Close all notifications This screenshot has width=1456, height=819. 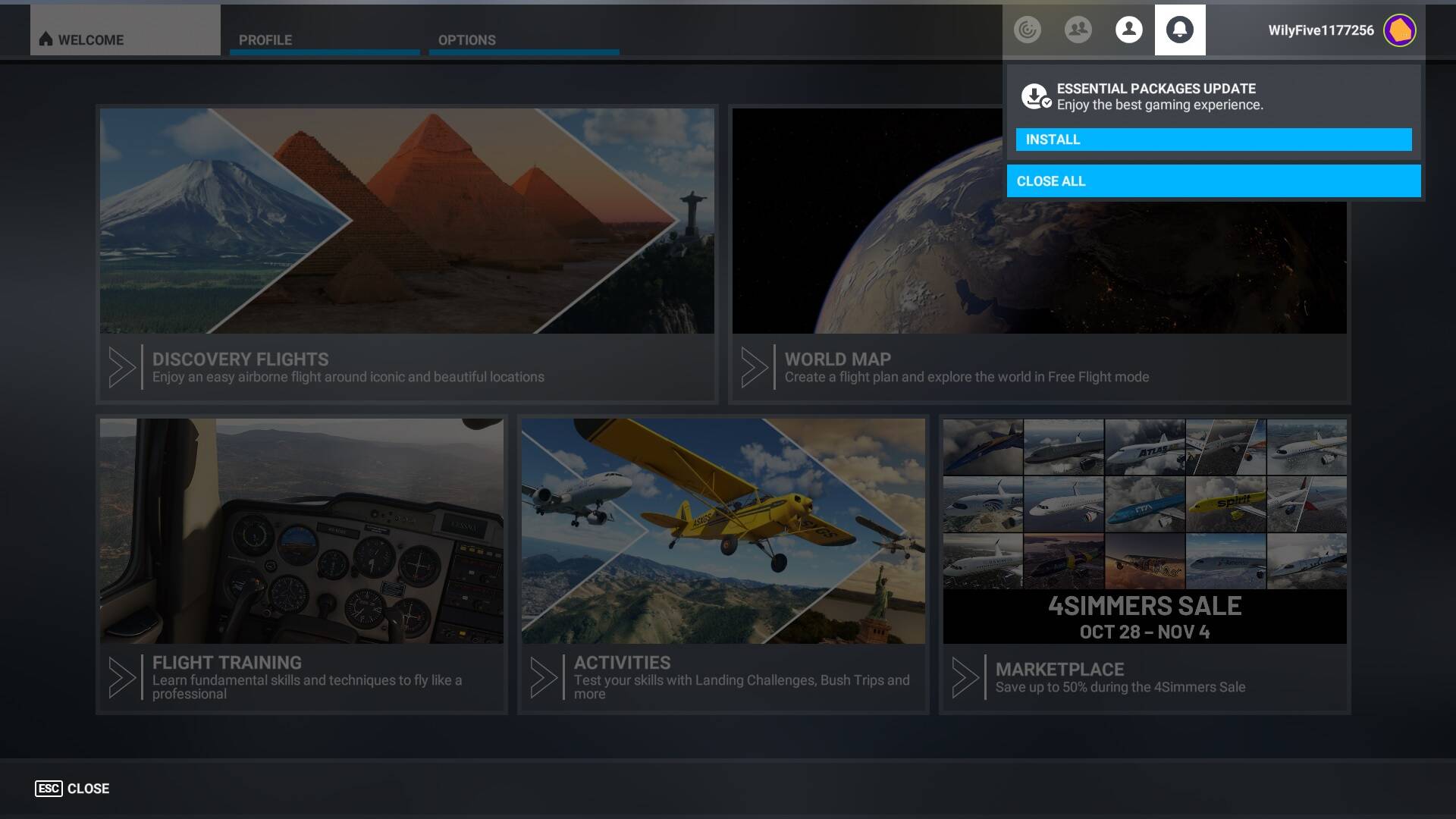click(1214, 181)
